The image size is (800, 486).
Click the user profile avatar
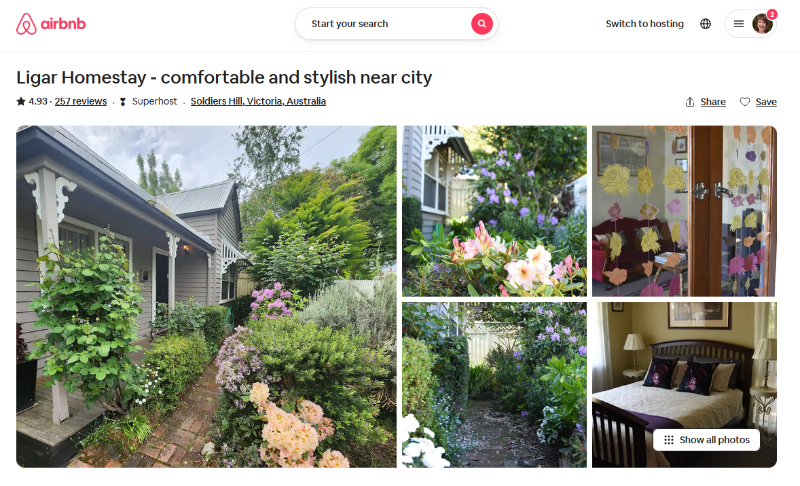pos(762,23)
